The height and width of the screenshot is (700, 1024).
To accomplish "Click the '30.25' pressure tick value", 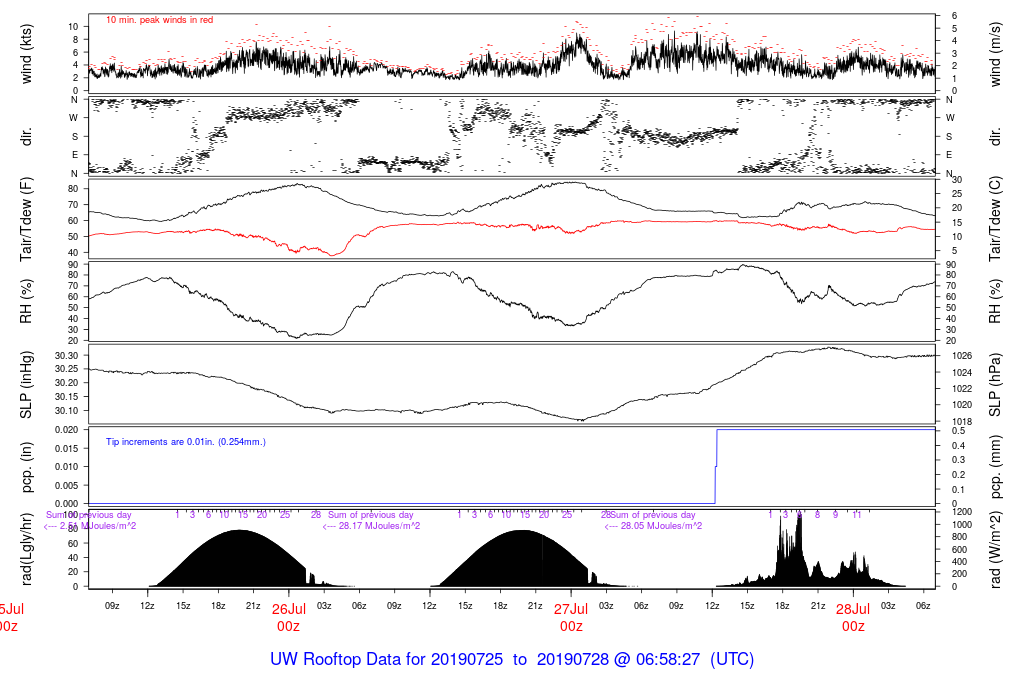I will (x=67, y=370).
